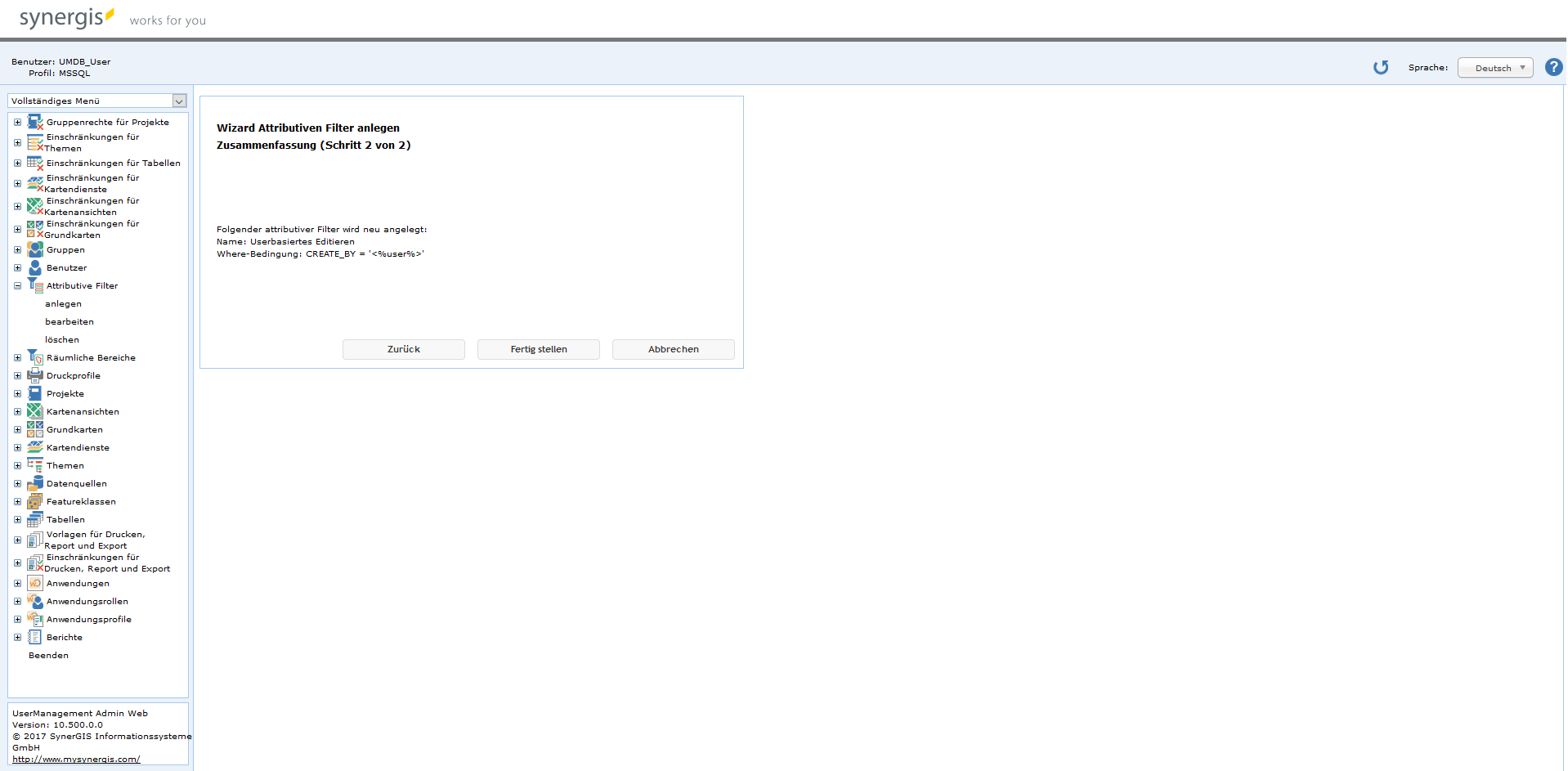The height and width of the screenshot is (771, 1568).
Task: Collapse the Attributive Filter node
Action: coord(16,285)
